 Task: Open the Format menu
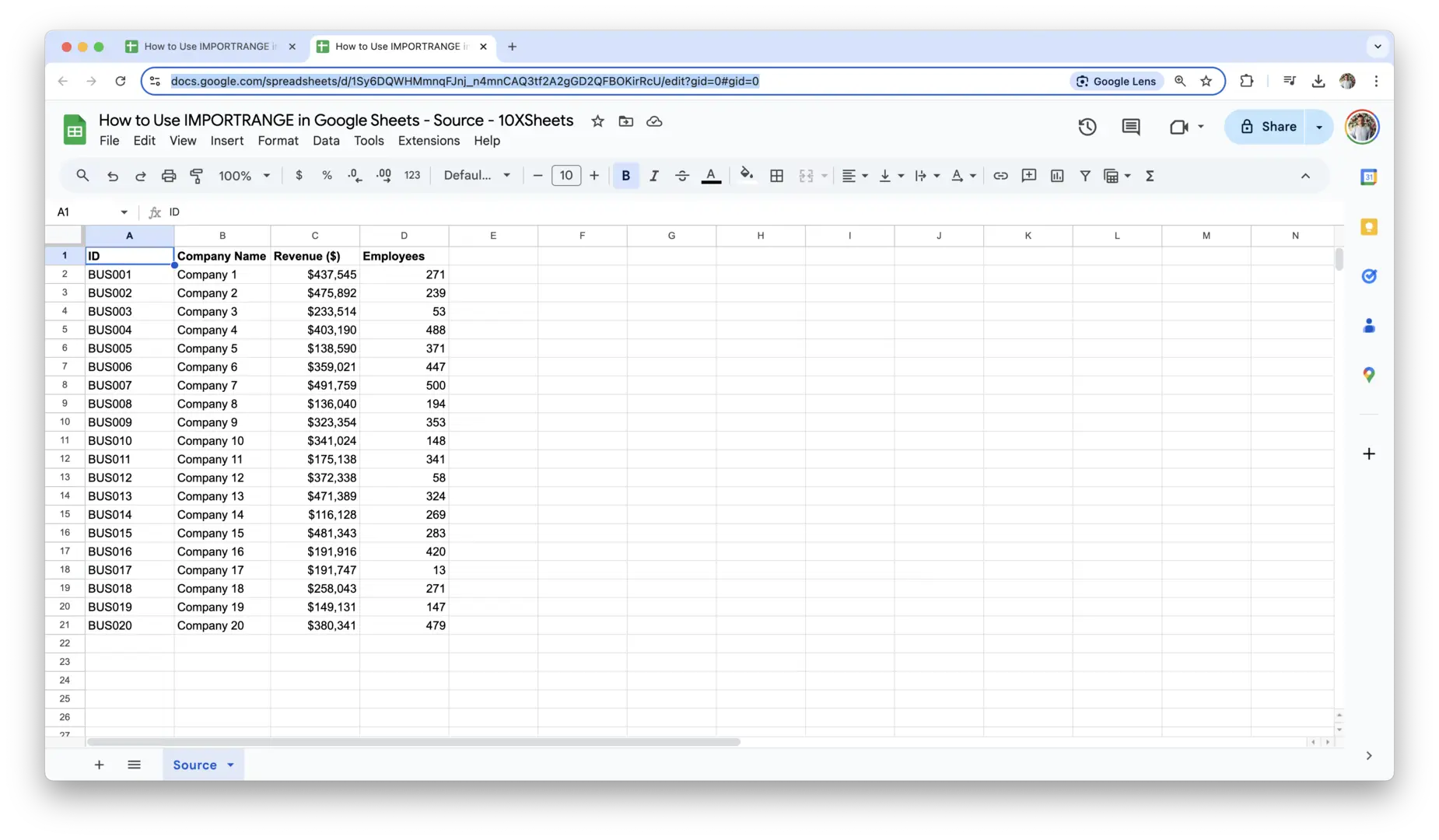278,141
